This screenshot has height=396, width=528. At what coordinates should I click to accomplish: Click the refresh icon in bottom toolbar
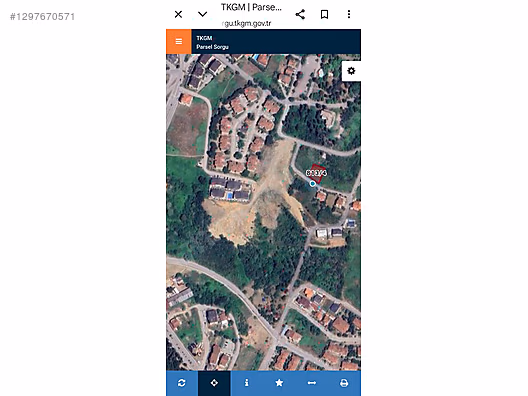pyautogui.click(x=182, y=383)
